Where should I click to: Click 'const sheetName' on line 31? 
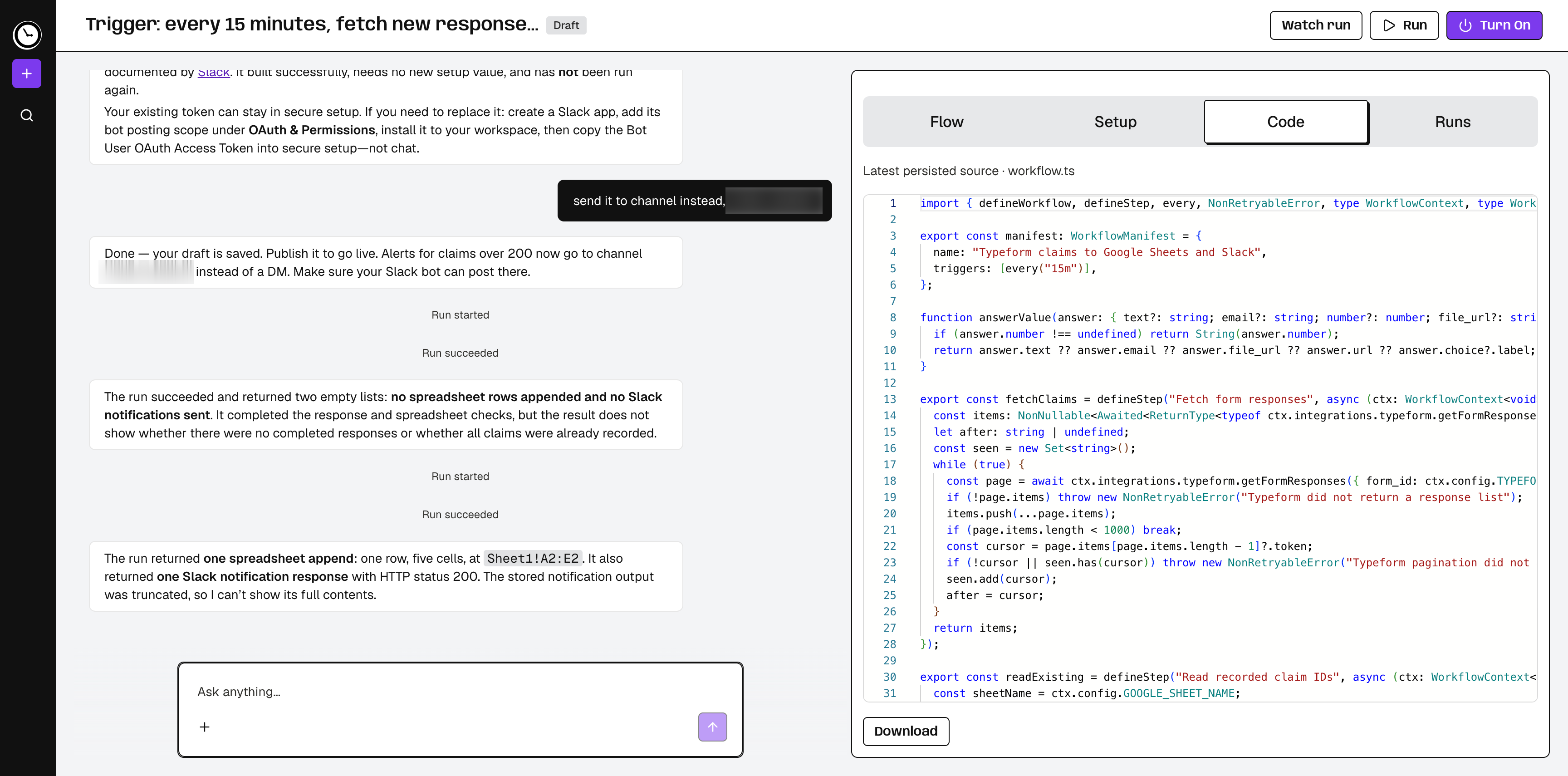[982, 693]
